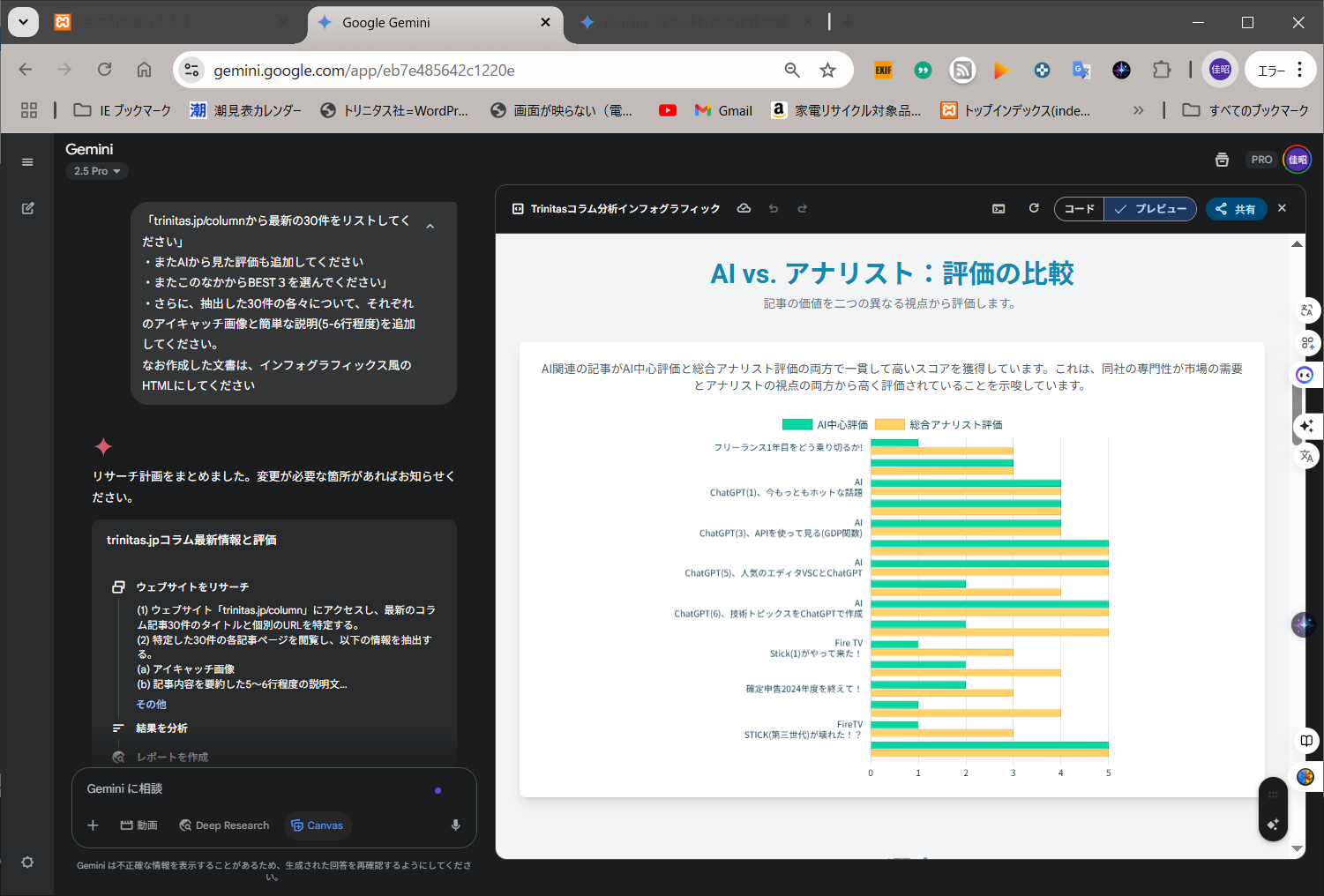Click the floating sparkle edit button on canvas
The height and width of the screenshot is (896, 1324).
tap(1273, 825)
